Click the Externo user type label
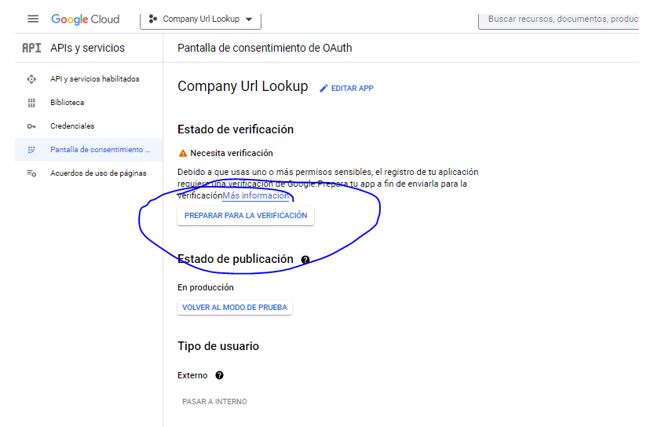The width and height of the screenshot is (667, 427). 192,376
